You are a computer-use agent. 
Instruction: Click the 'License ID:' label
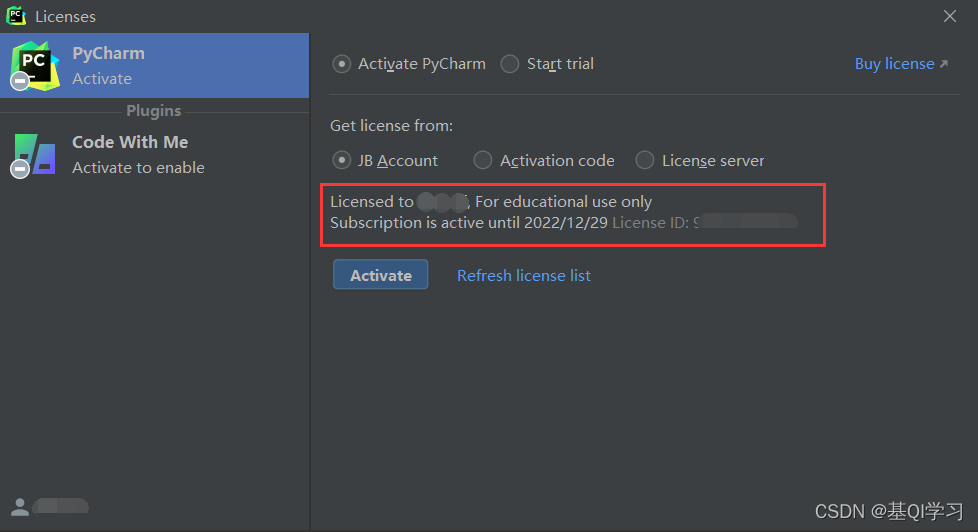pos(650,223)
